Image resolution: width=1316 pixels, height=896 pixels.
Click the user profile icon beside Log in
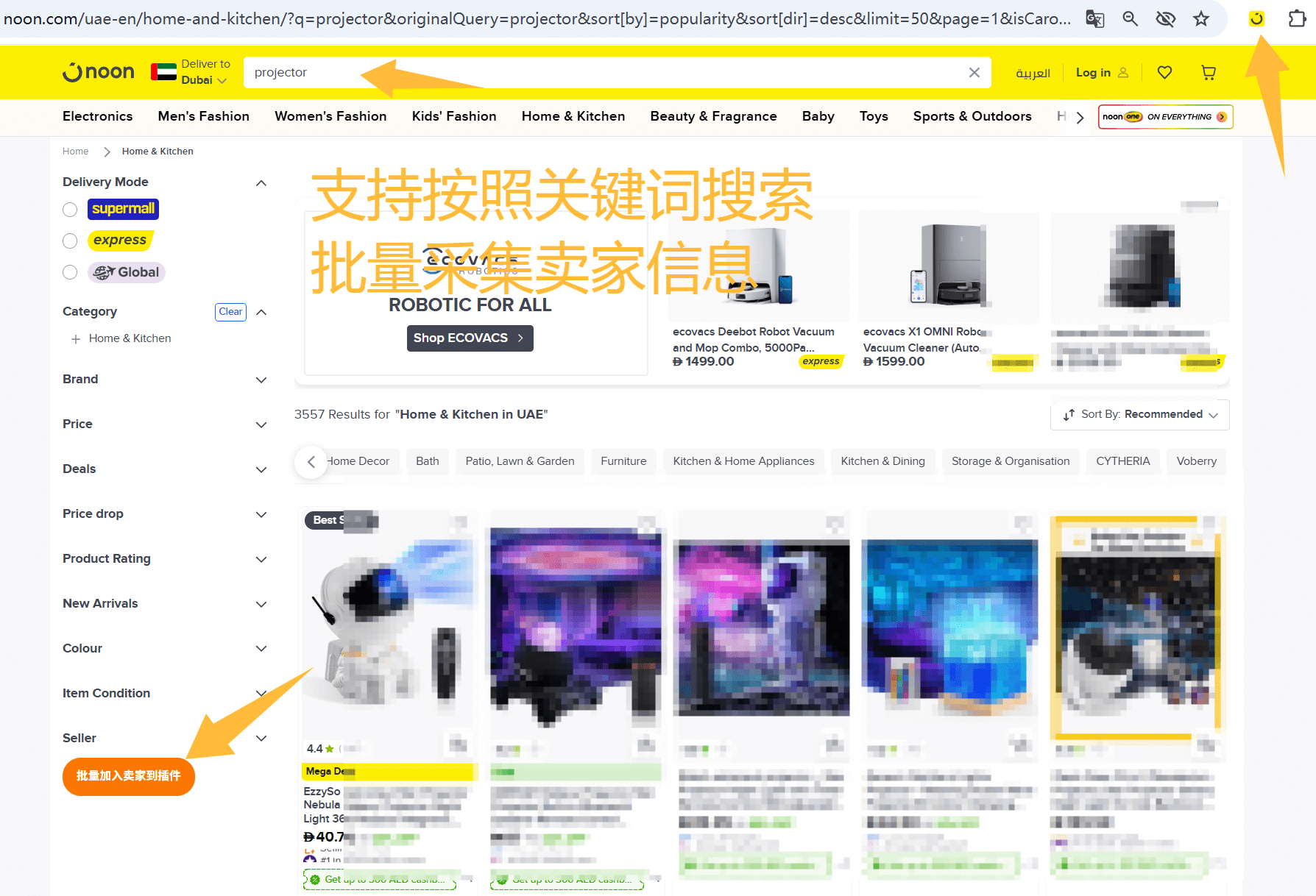(x=1123, y=72)
